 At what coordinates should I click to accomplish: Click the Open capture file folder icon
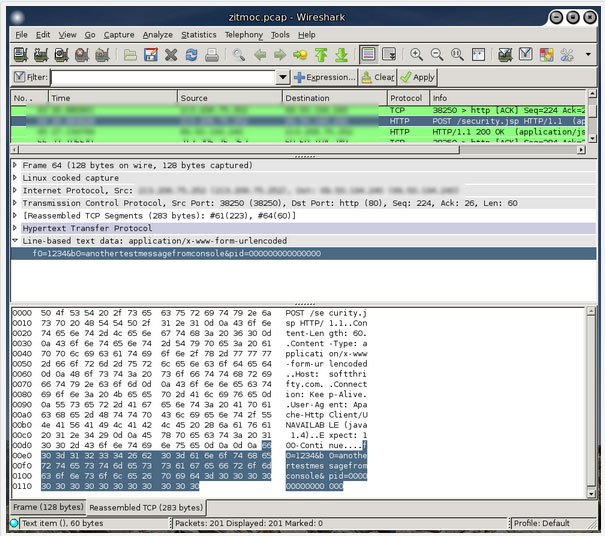[x=130, y=55]
